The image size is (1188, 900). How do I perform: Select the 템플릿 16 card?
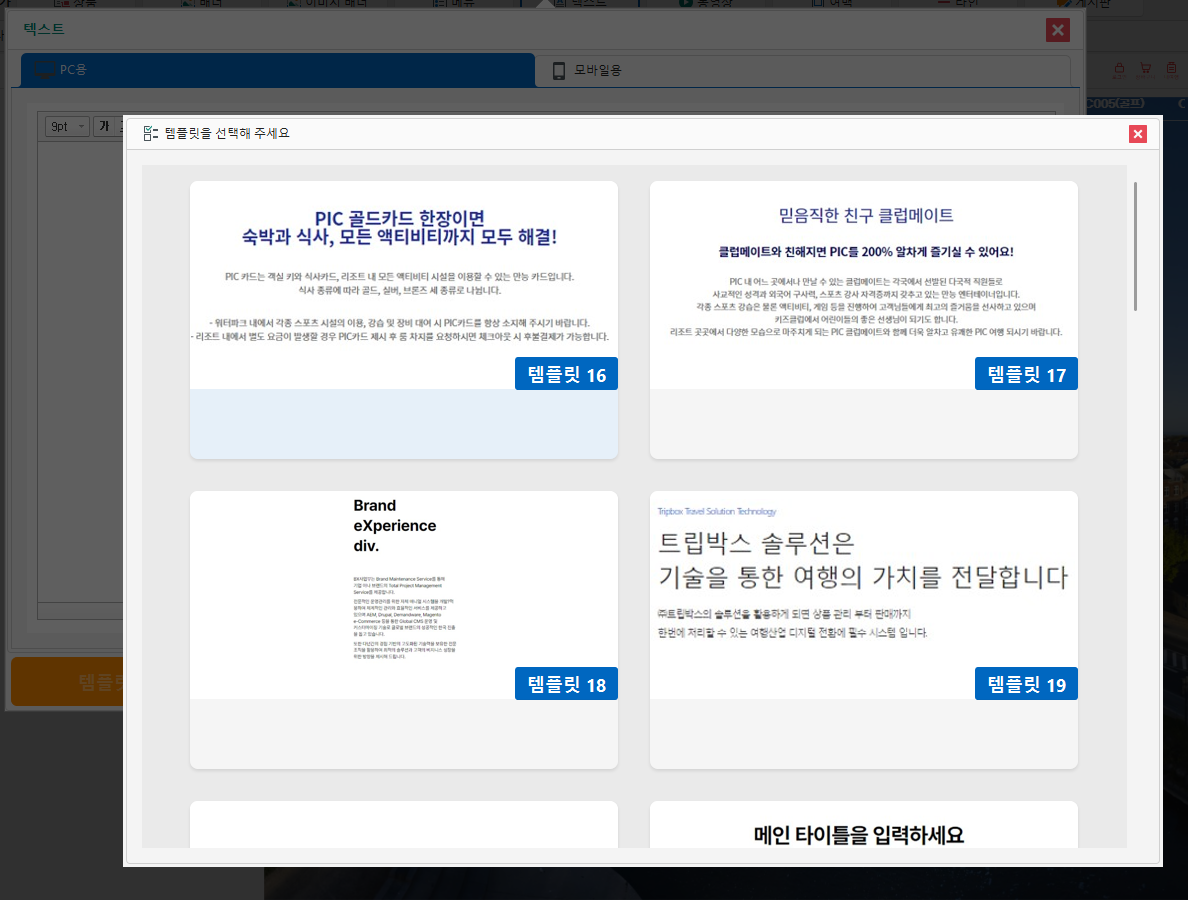[403, 319]
